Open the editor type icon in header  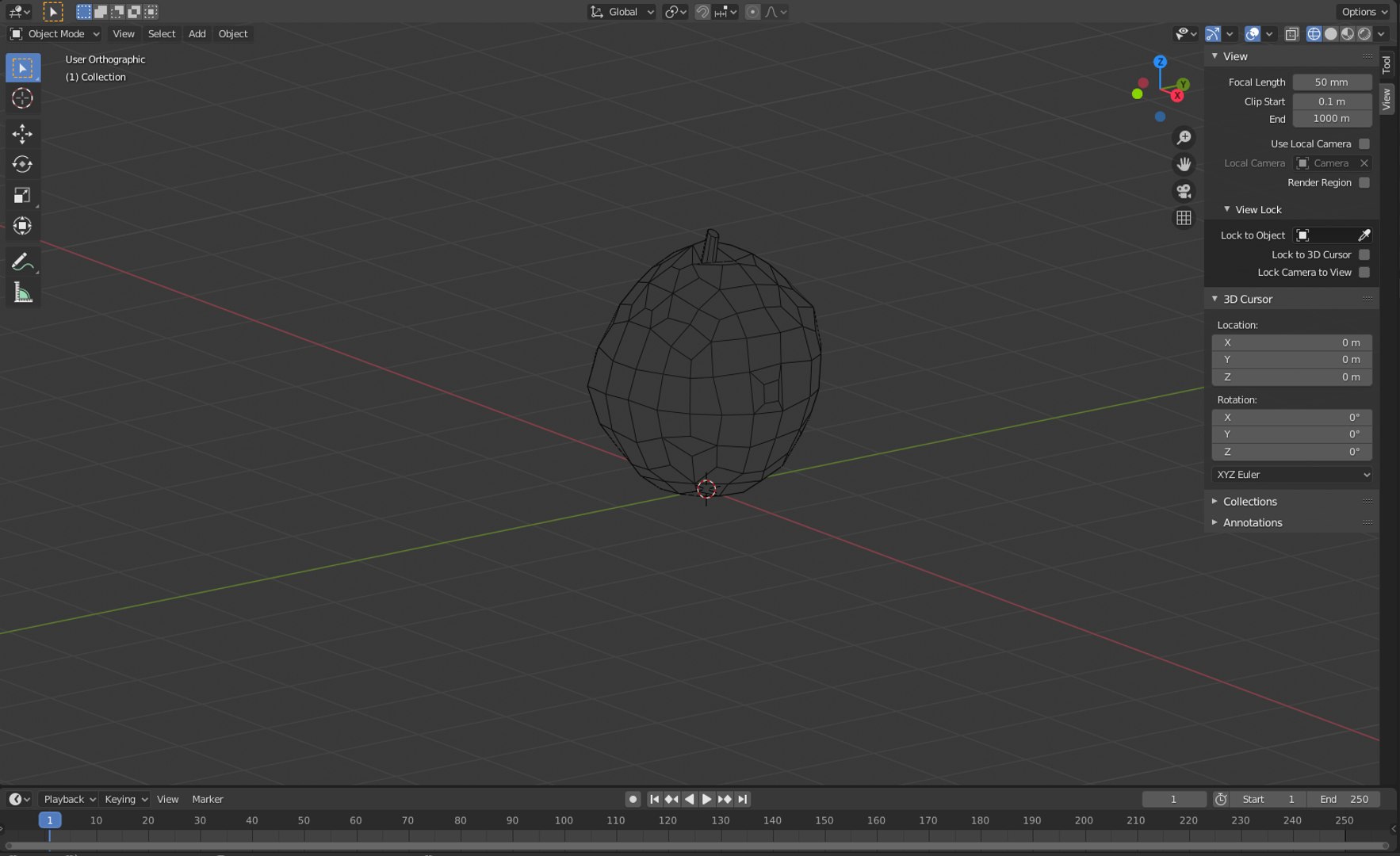point(18,12)
